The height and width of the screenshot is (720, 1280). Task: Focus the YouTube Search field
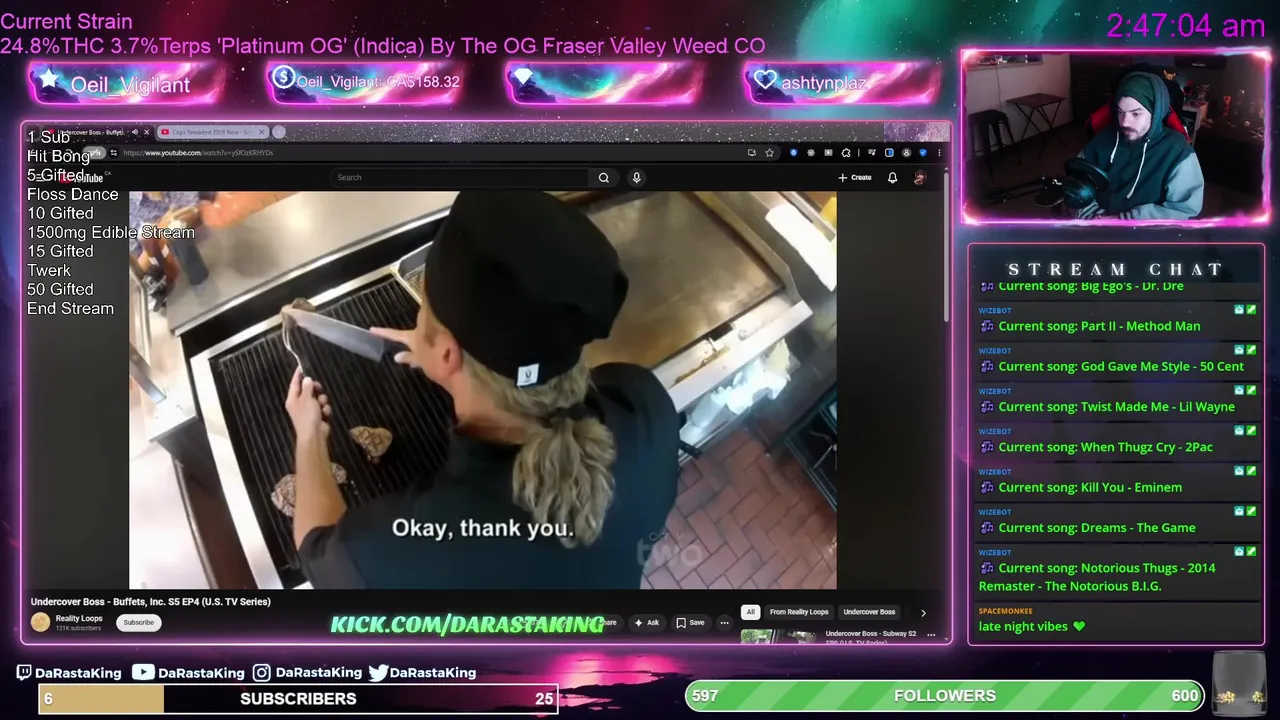coord(460,177)
